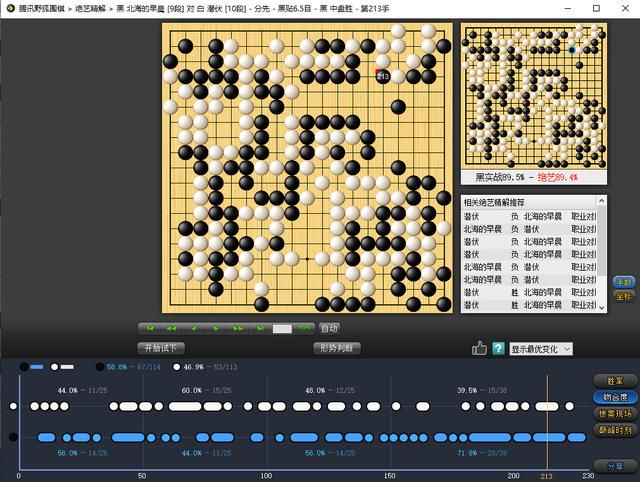
Task: Click the recommendations list scrollbar thumb
Action: (x=602, y=241)
